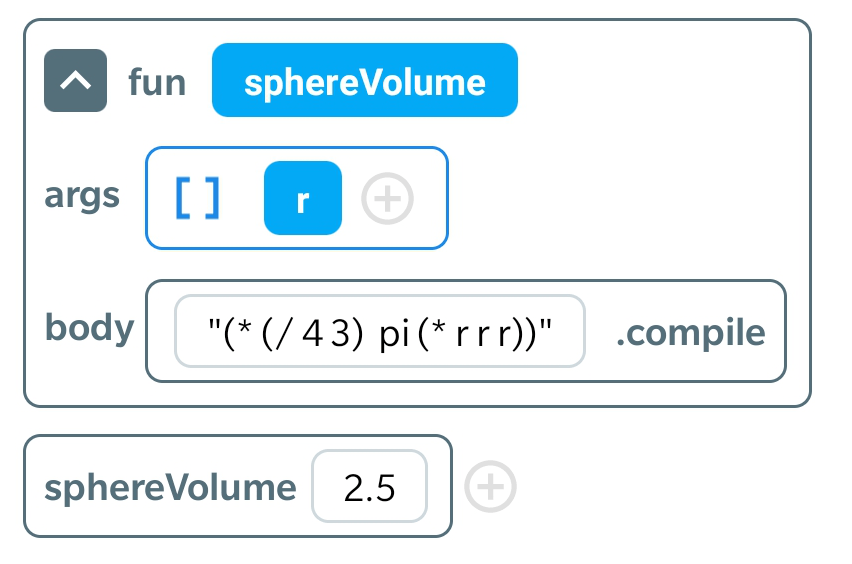Add a new argument with args plus icon
Viewport: 852px width, 564px height.
(387, 199)
